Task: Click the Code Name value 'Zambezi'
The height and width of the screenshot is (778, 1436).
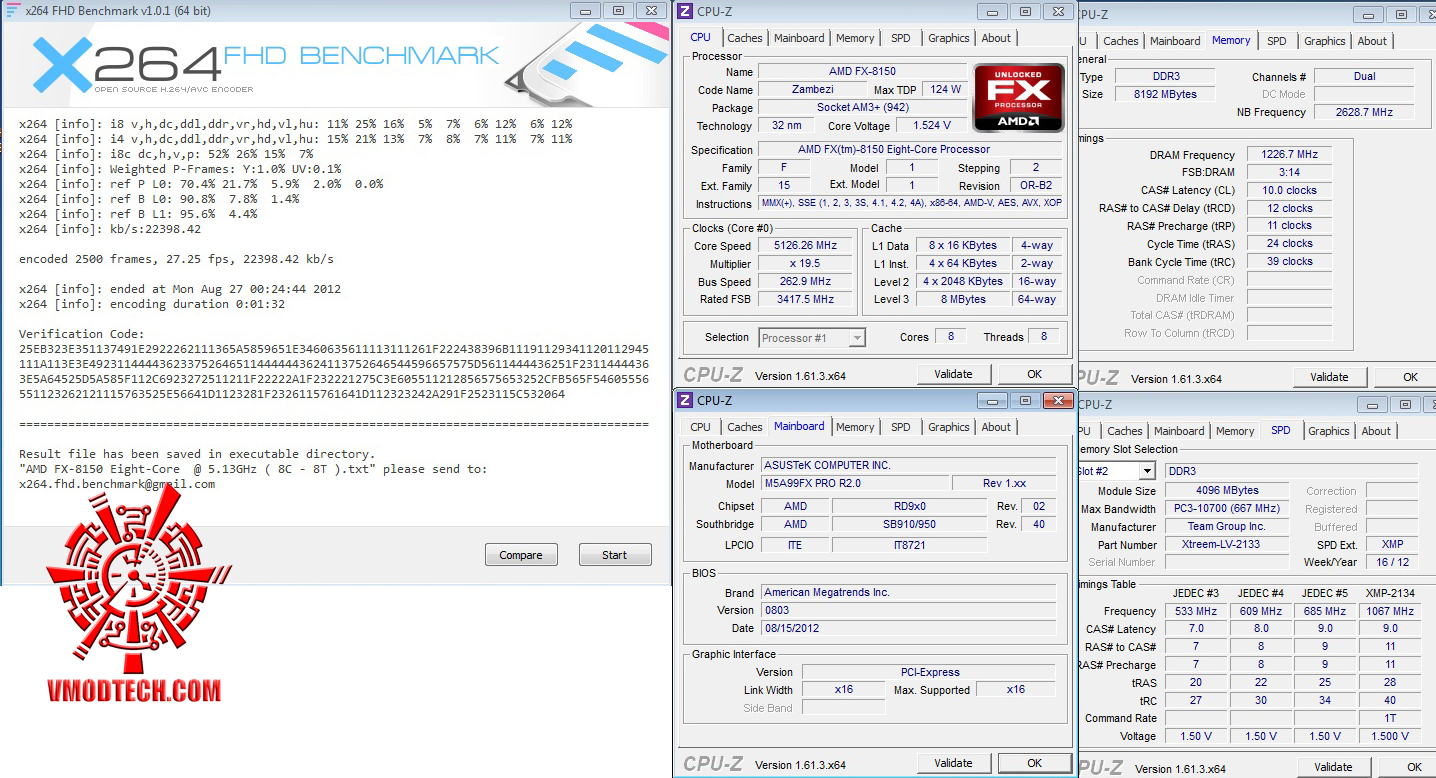Action: click(812, 90)
